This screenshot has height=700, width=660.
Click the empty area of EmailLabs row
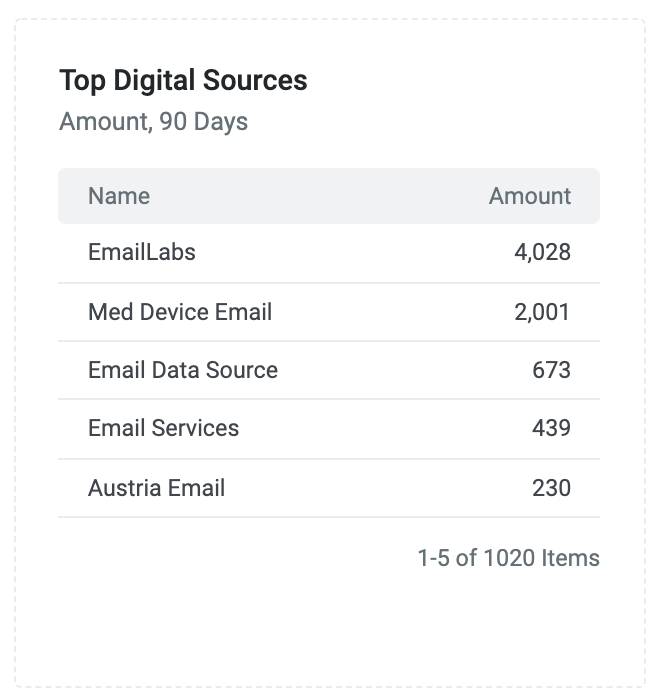coord(353,253)
